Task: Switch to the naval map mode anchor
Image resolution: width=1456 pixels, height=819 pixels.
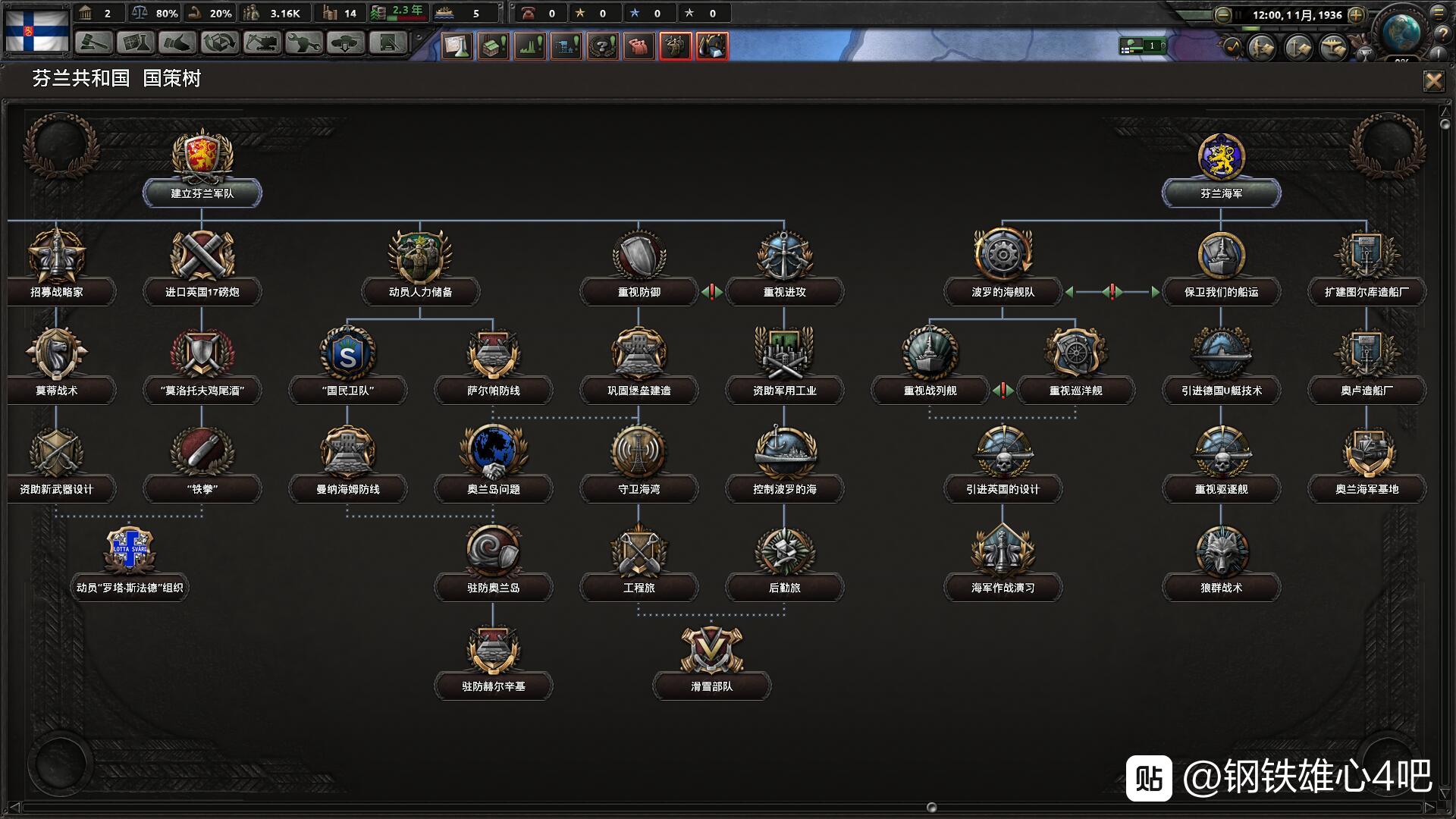Action: (x=1298, y=48)
